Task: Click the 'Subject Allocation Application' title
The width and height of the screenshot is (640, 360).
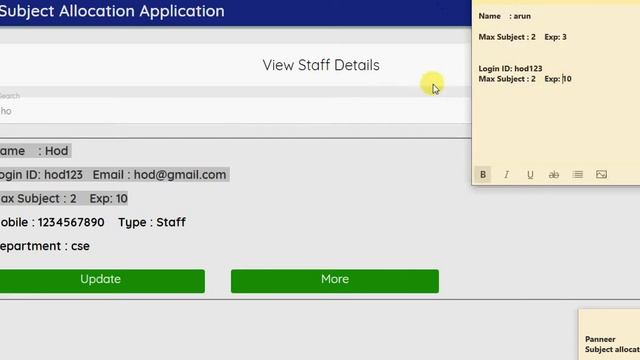Action: tap(112, 11)
